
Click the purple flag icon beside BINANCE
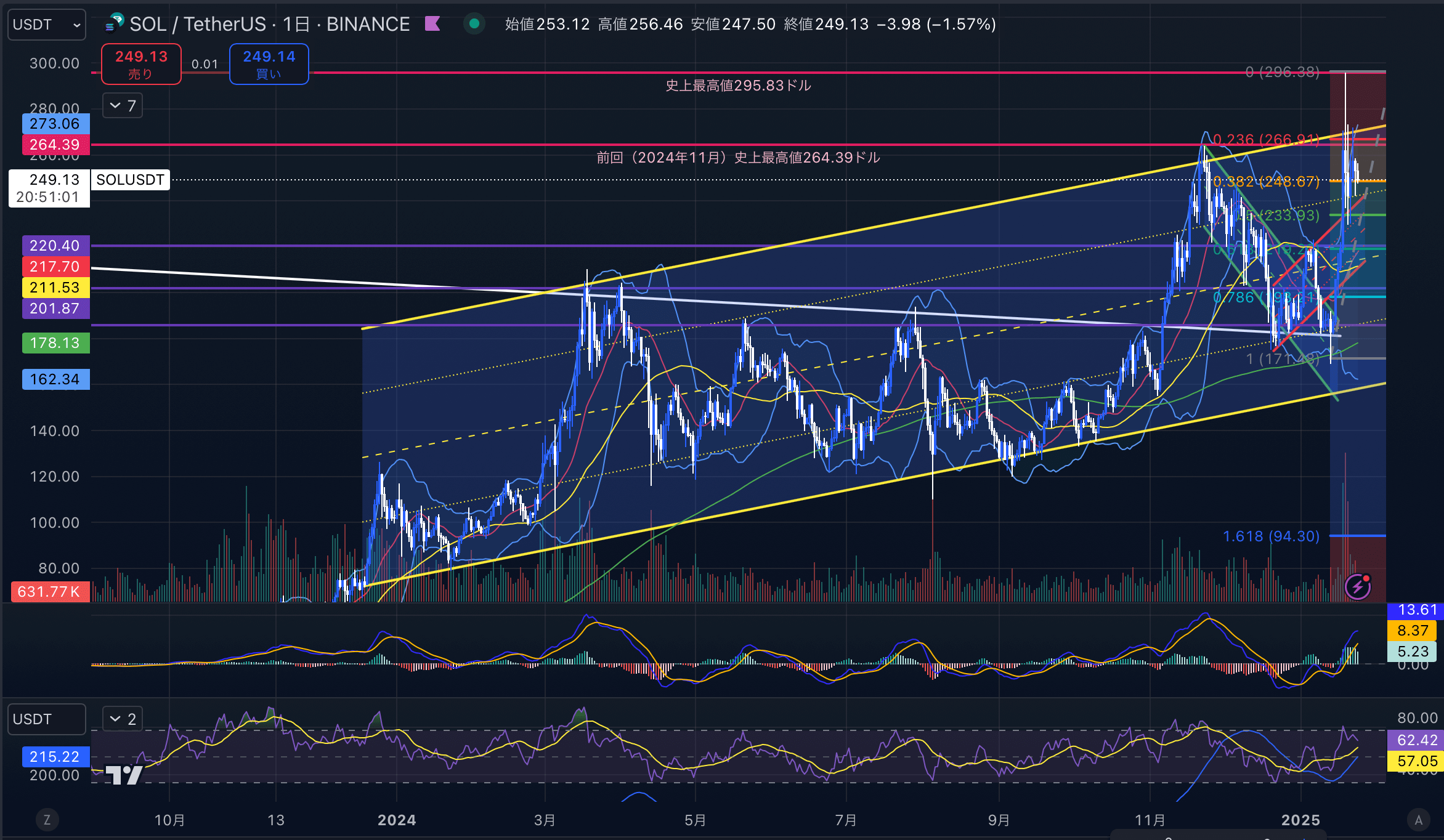[x=432, y=24]
